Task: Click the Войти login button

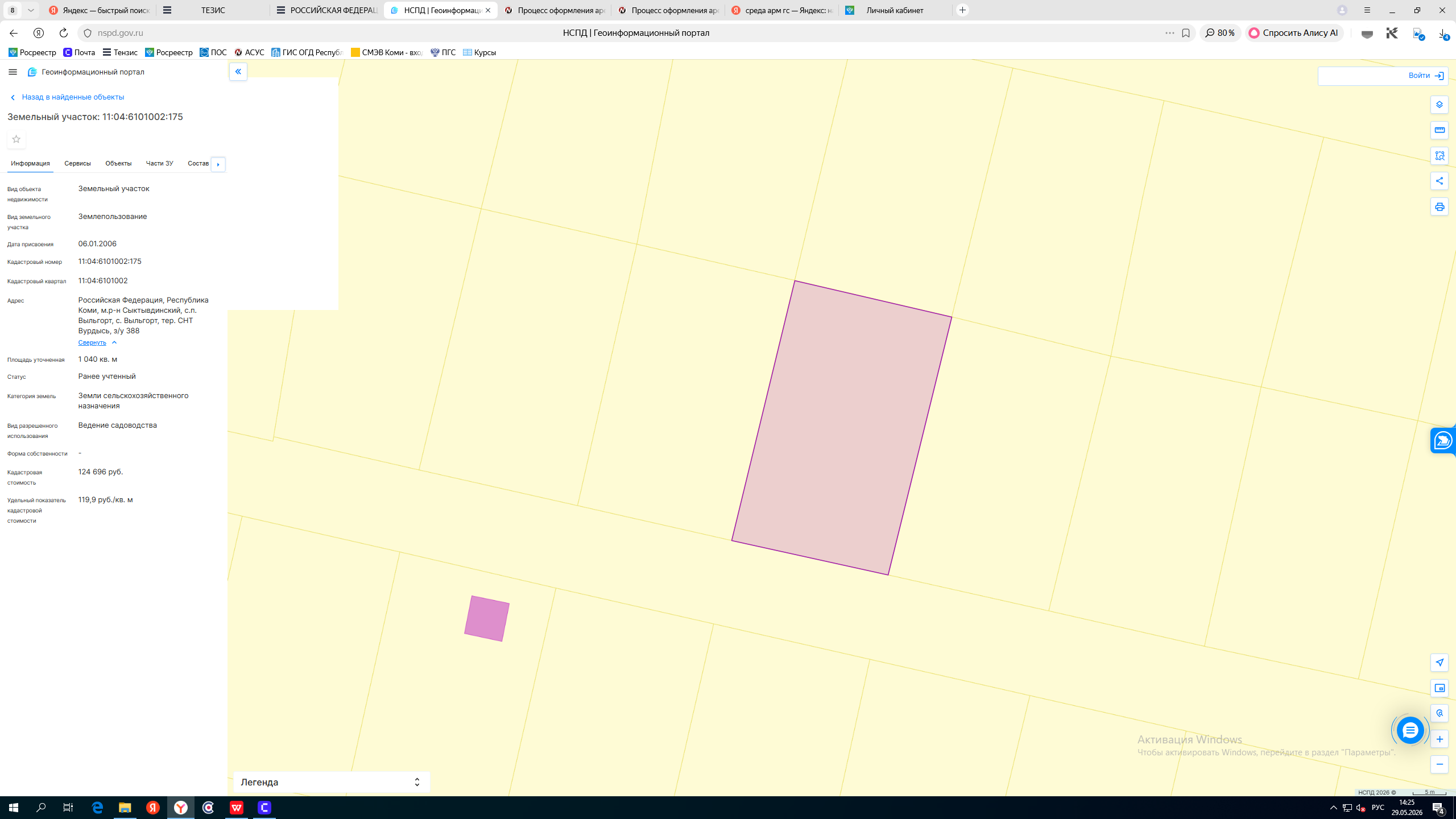Action: pos(1426,76)
